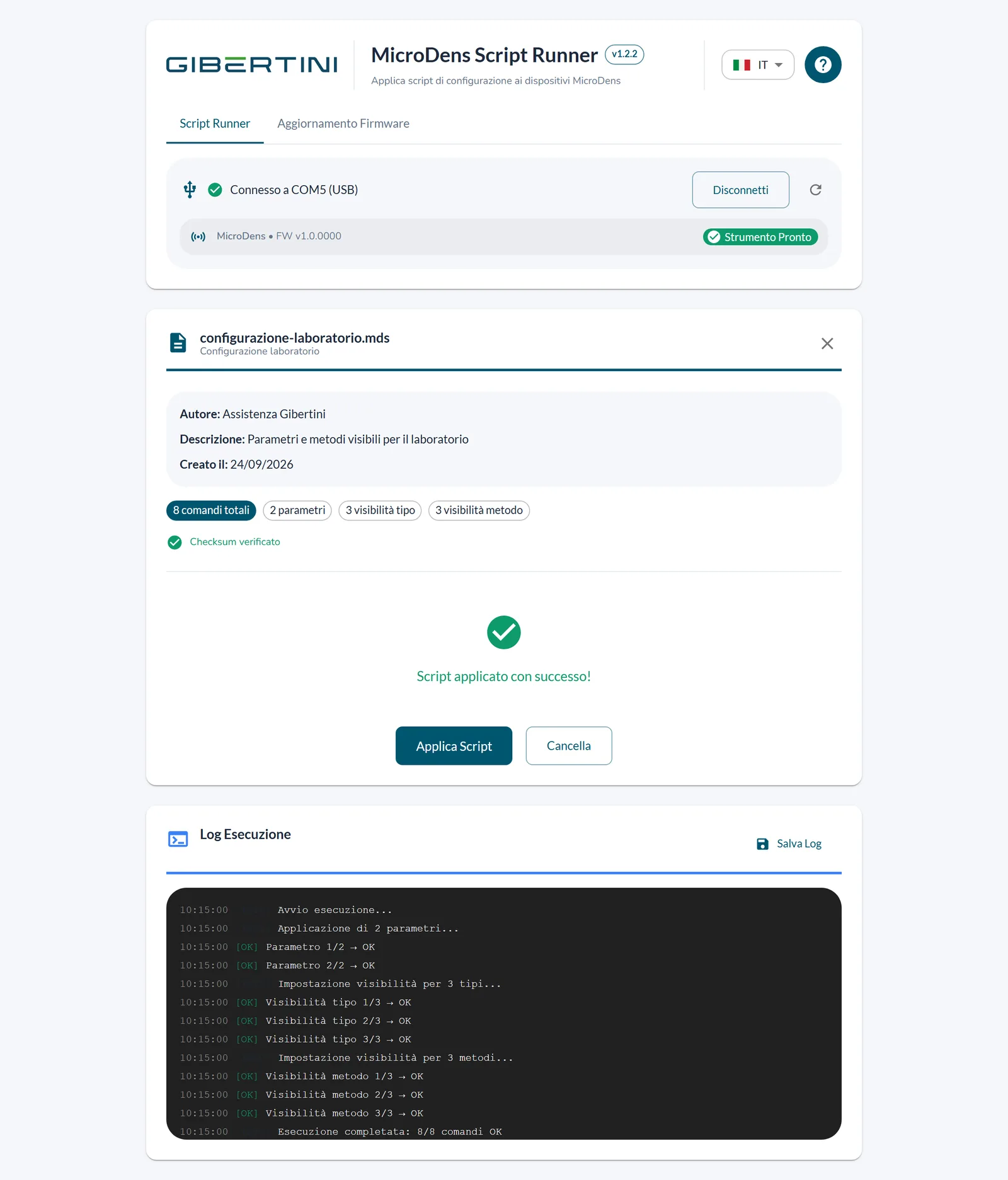Close the configurazione-laboratorio.mds script
Screen dimensions: 1008x1180
827,343
